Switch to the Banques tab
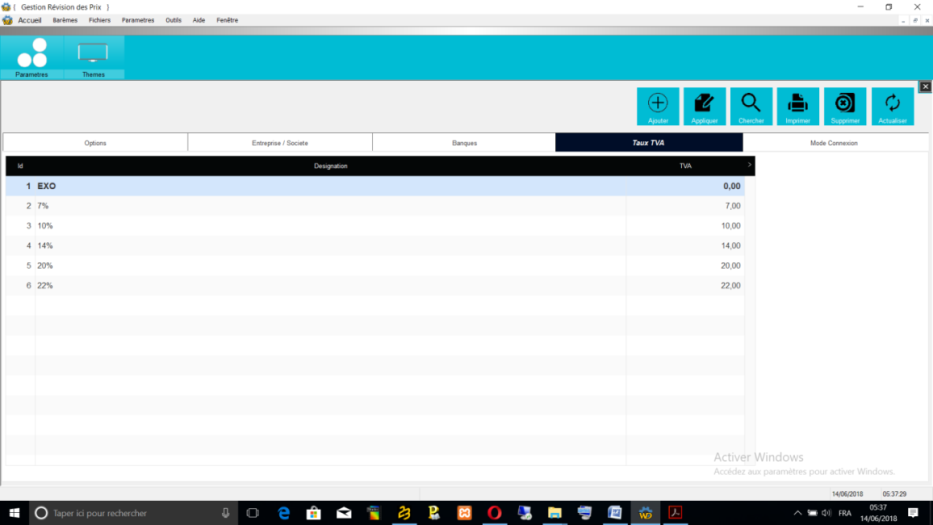The image size is (933, 525). pyautogui.click(x=464, y=143)
